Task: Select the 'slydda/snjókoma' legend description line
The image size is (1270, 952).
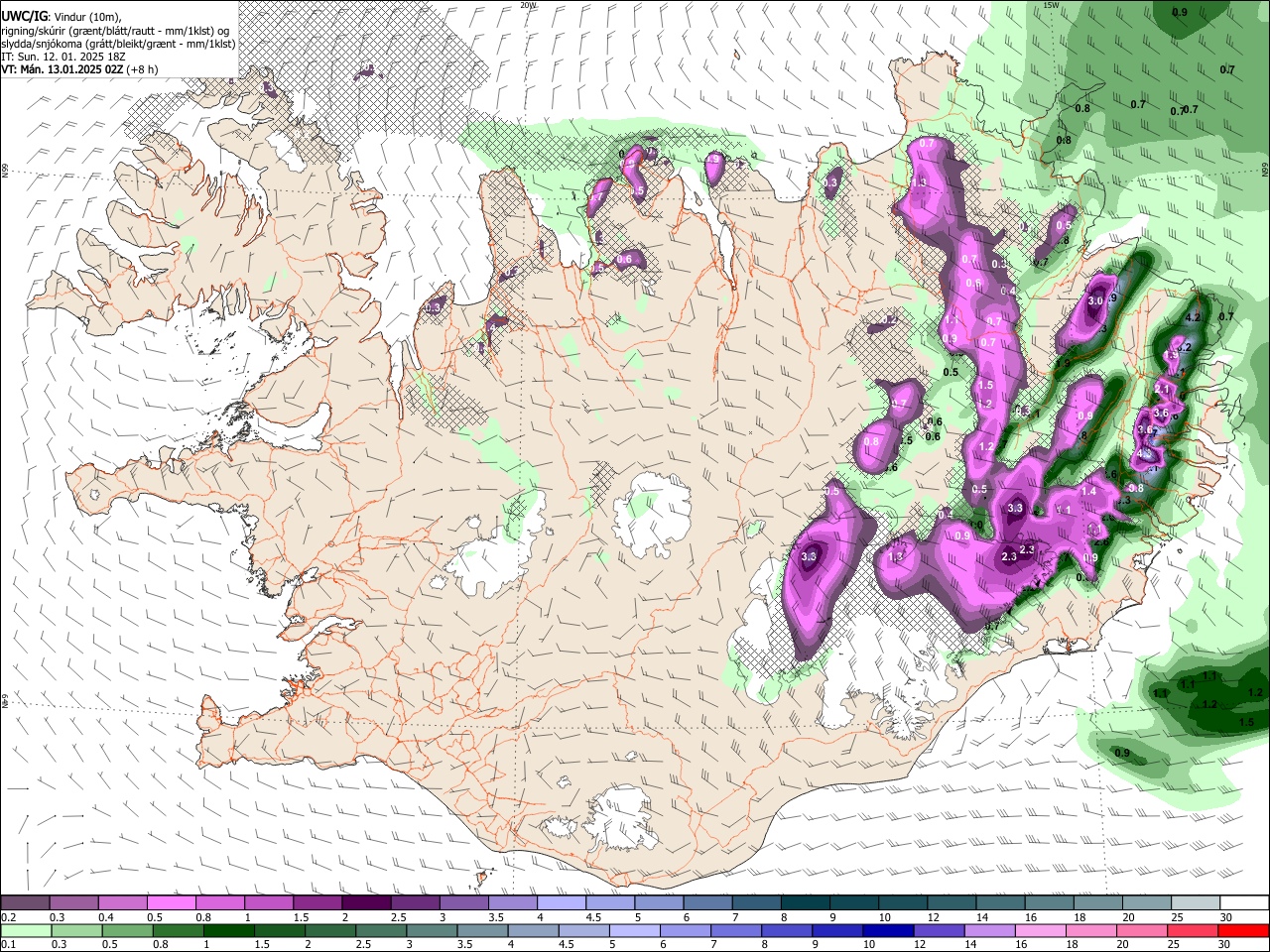Action: [118, 44]
